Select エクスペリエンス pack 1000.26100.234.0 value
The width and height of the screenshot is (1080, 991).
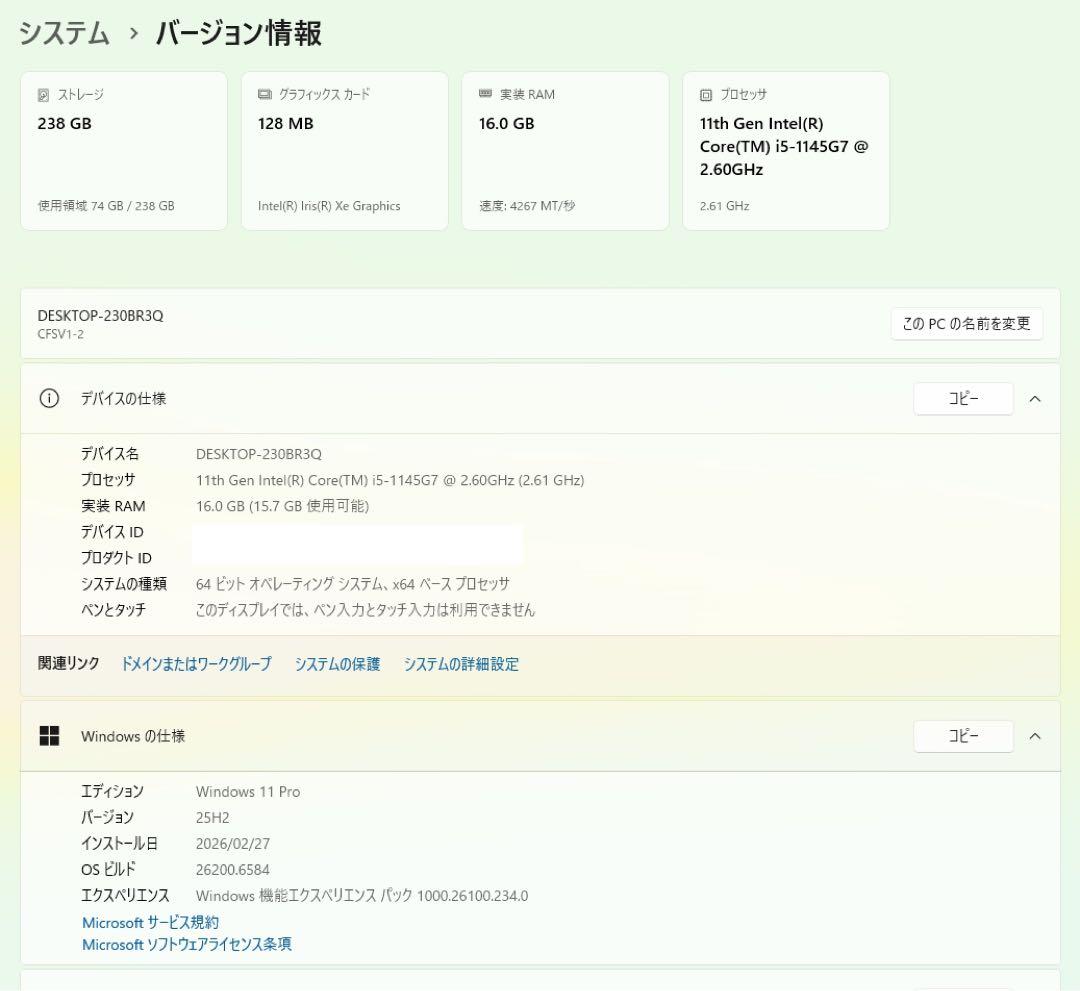pyautogui.click(x=362, y=896)
